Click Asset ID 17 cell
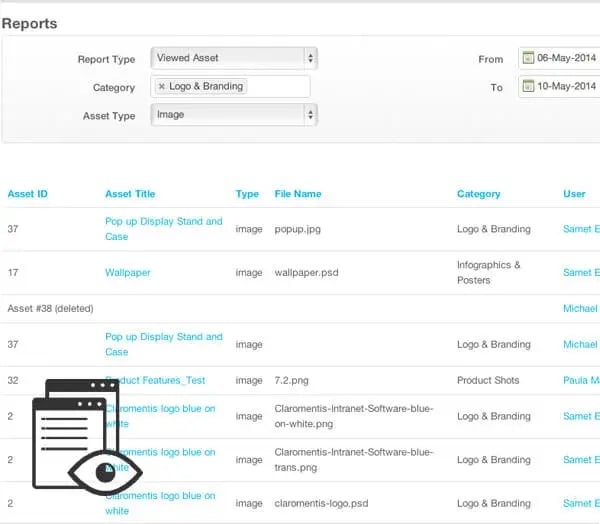The height and width of the screenshot is (524, 600). tap(13, 273)
